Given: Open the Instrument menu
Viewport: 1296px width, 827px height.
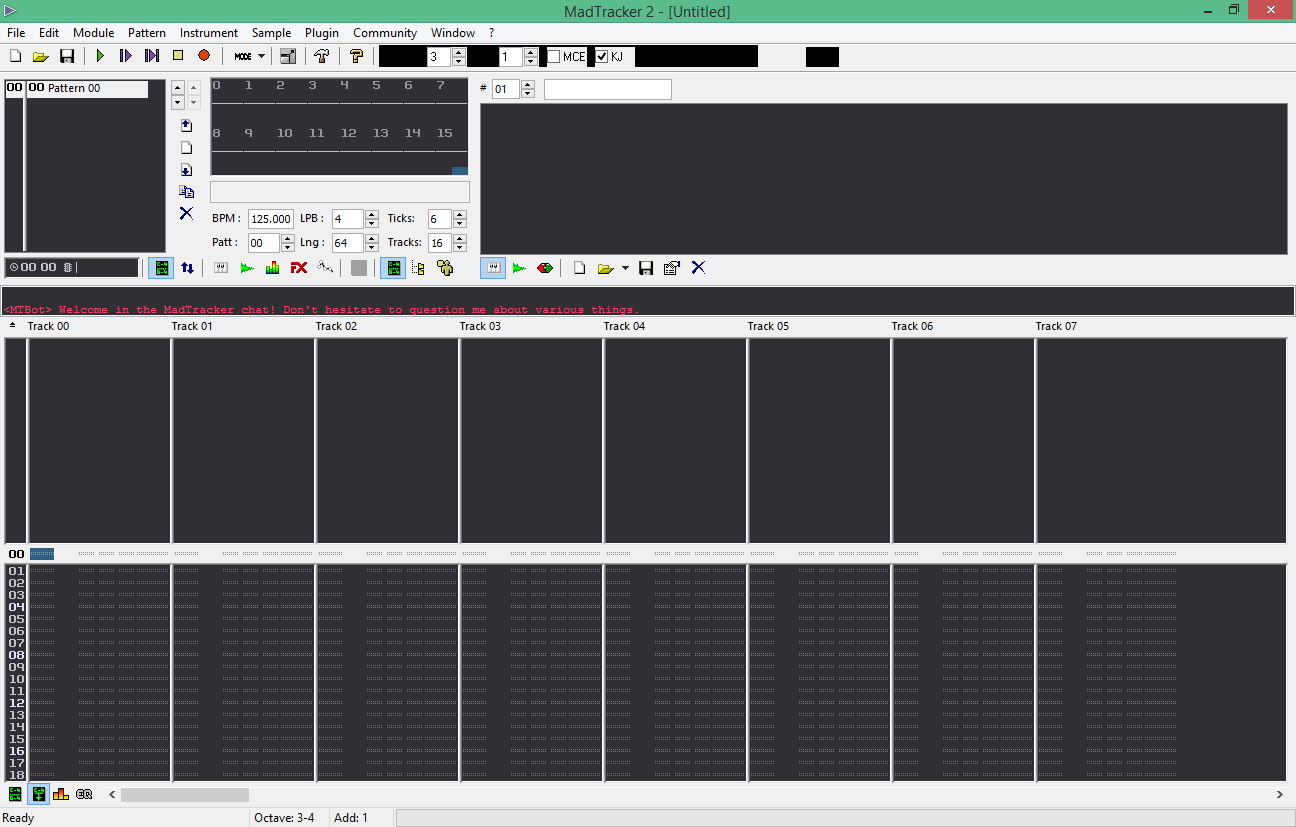Looking at the screenshot, I should pos(209,33).
